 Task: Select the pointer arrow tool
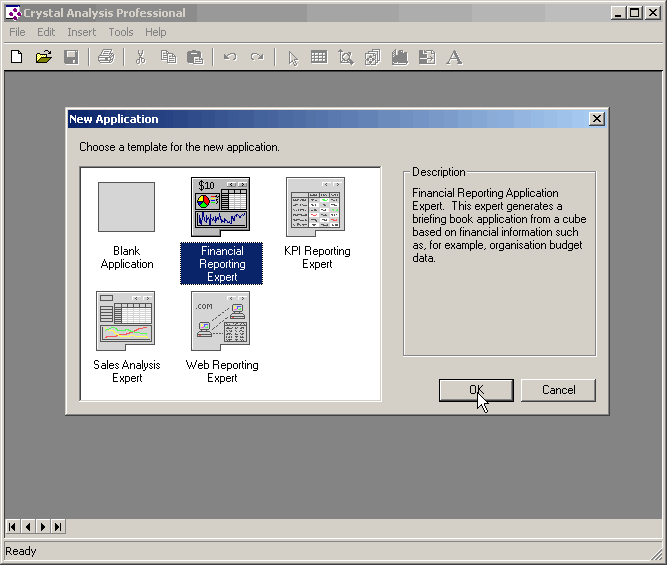293,58
